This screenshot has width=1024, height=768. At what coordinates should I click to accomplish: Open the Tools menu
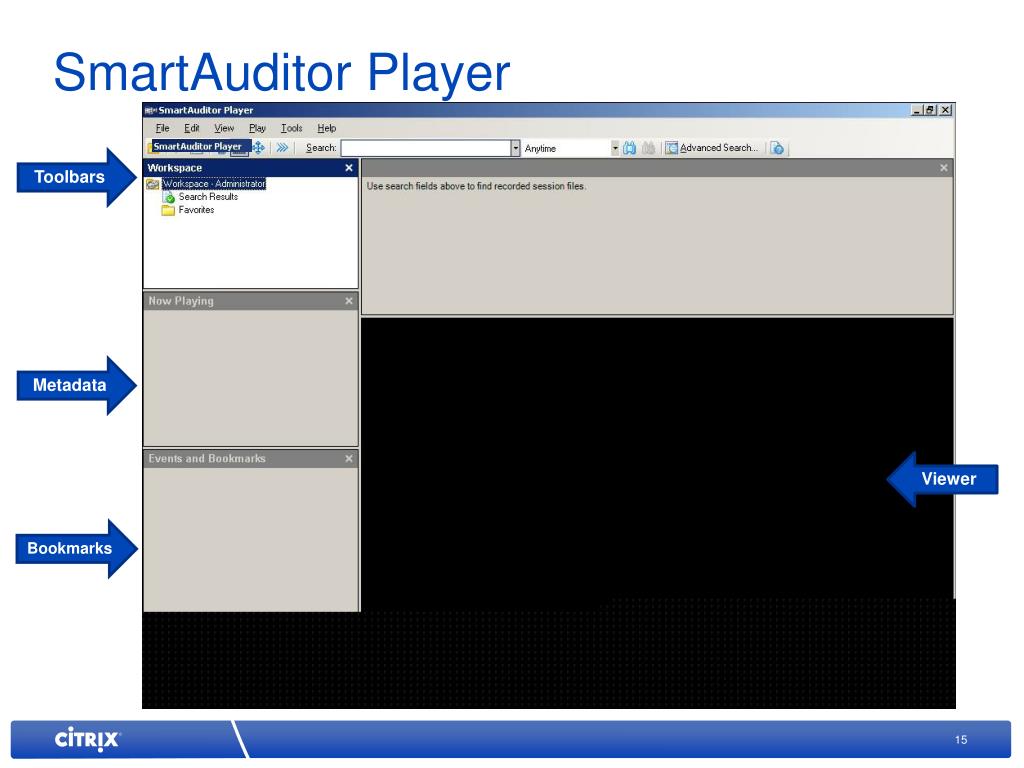point(291,128)
